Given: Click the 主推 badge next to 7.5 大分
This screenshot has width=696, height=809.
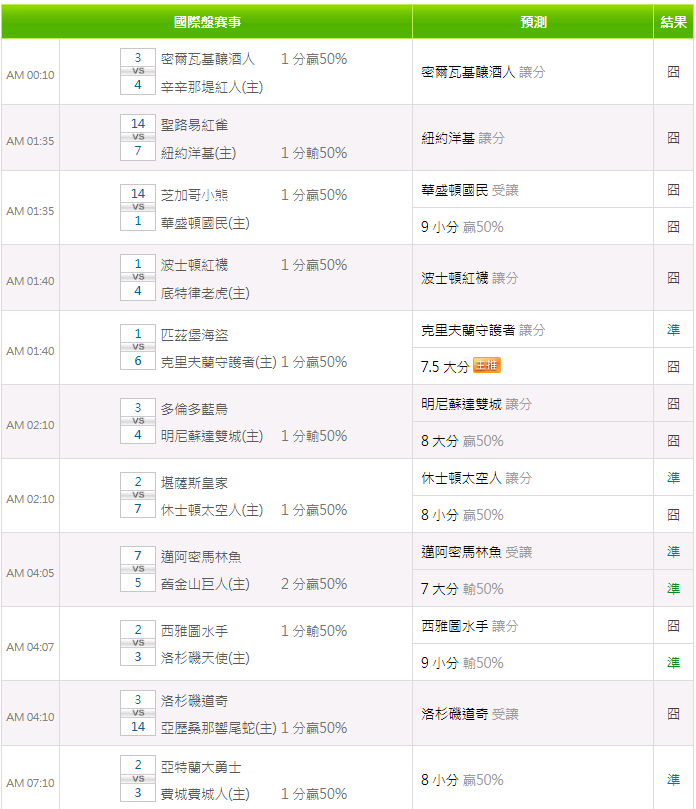Looking at the screenshot, I should point(487,365).
